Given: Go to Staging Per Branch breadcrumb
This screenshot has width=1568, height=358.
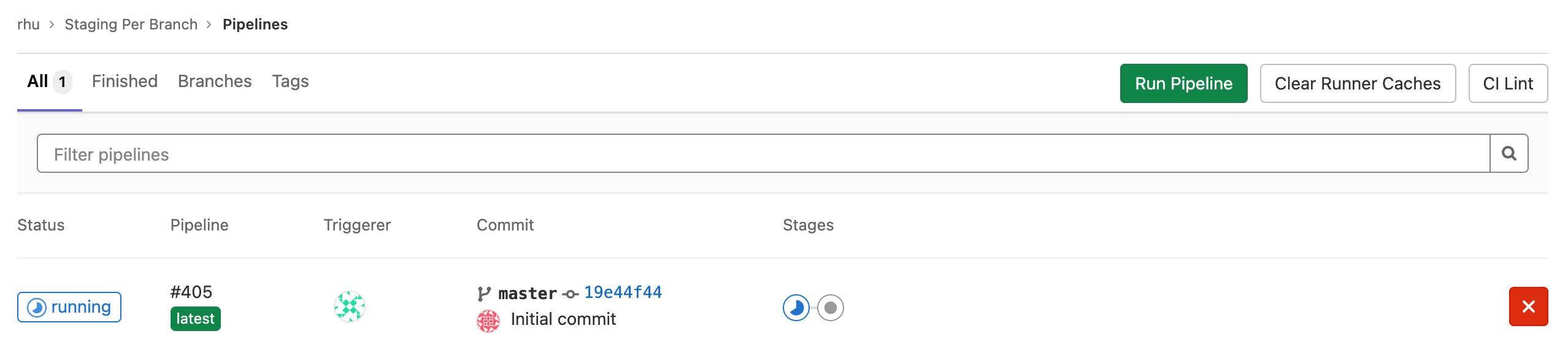Looking at the screenshot, I should click(131, 24).
